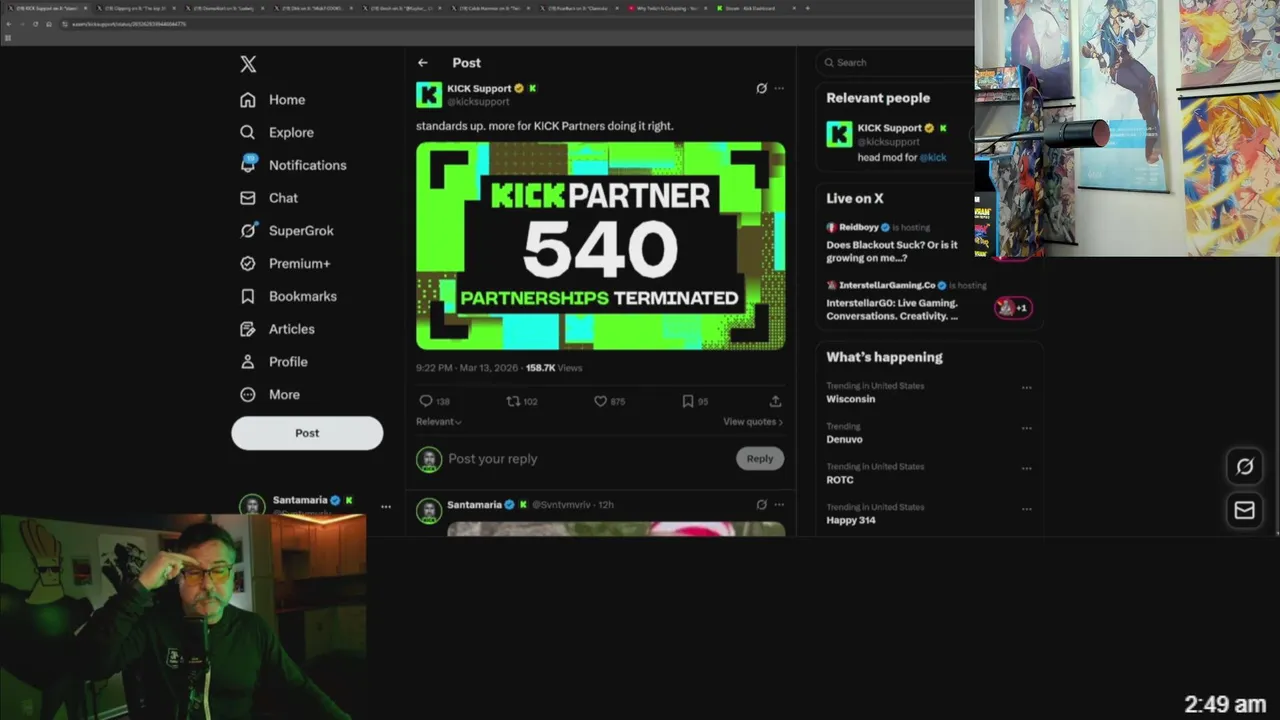
Task: Open the three-dot menu on Santamaria's reply
Action: (779, 505)
